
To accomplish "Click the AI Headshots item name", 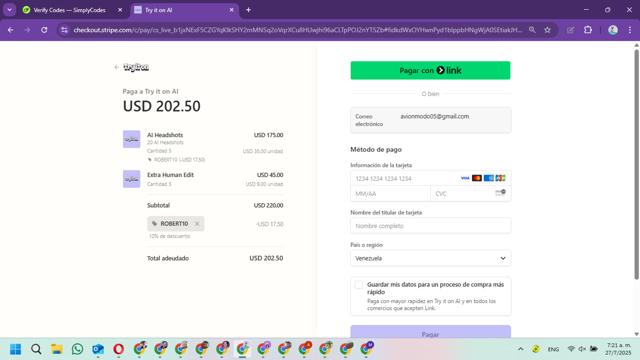I will [165, 135].
